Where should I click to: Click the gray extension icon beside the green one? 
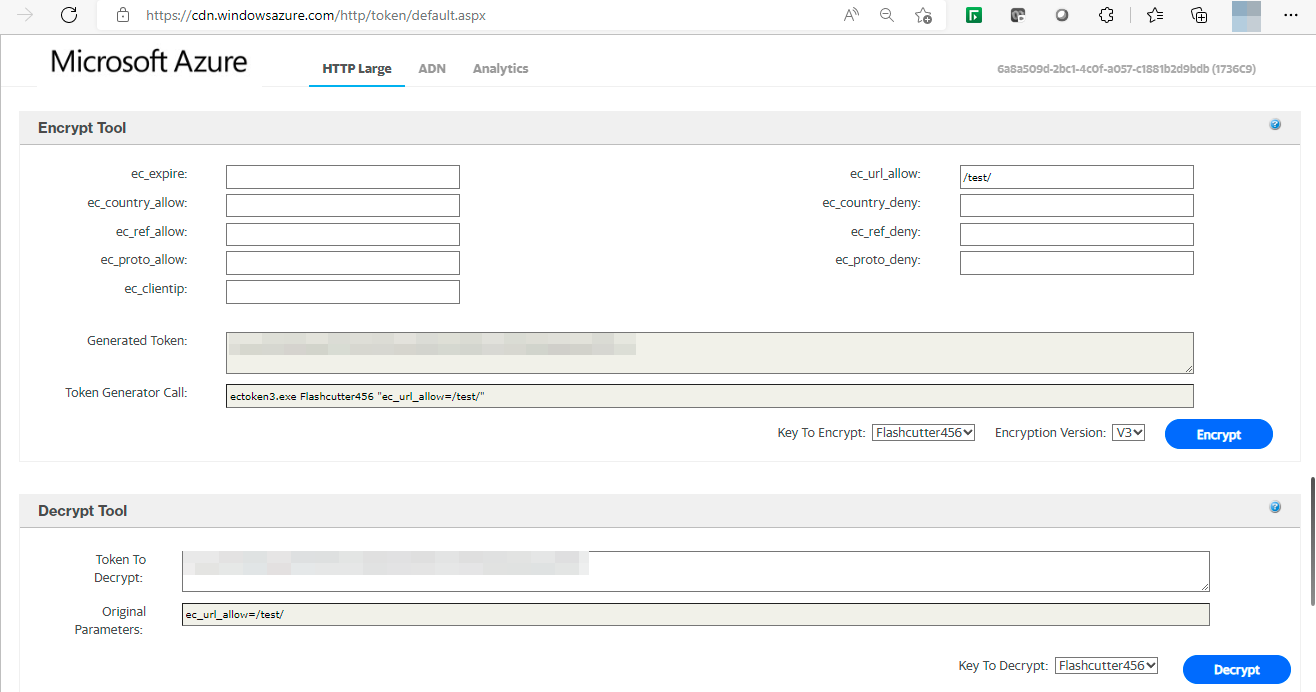point(1018,15)
